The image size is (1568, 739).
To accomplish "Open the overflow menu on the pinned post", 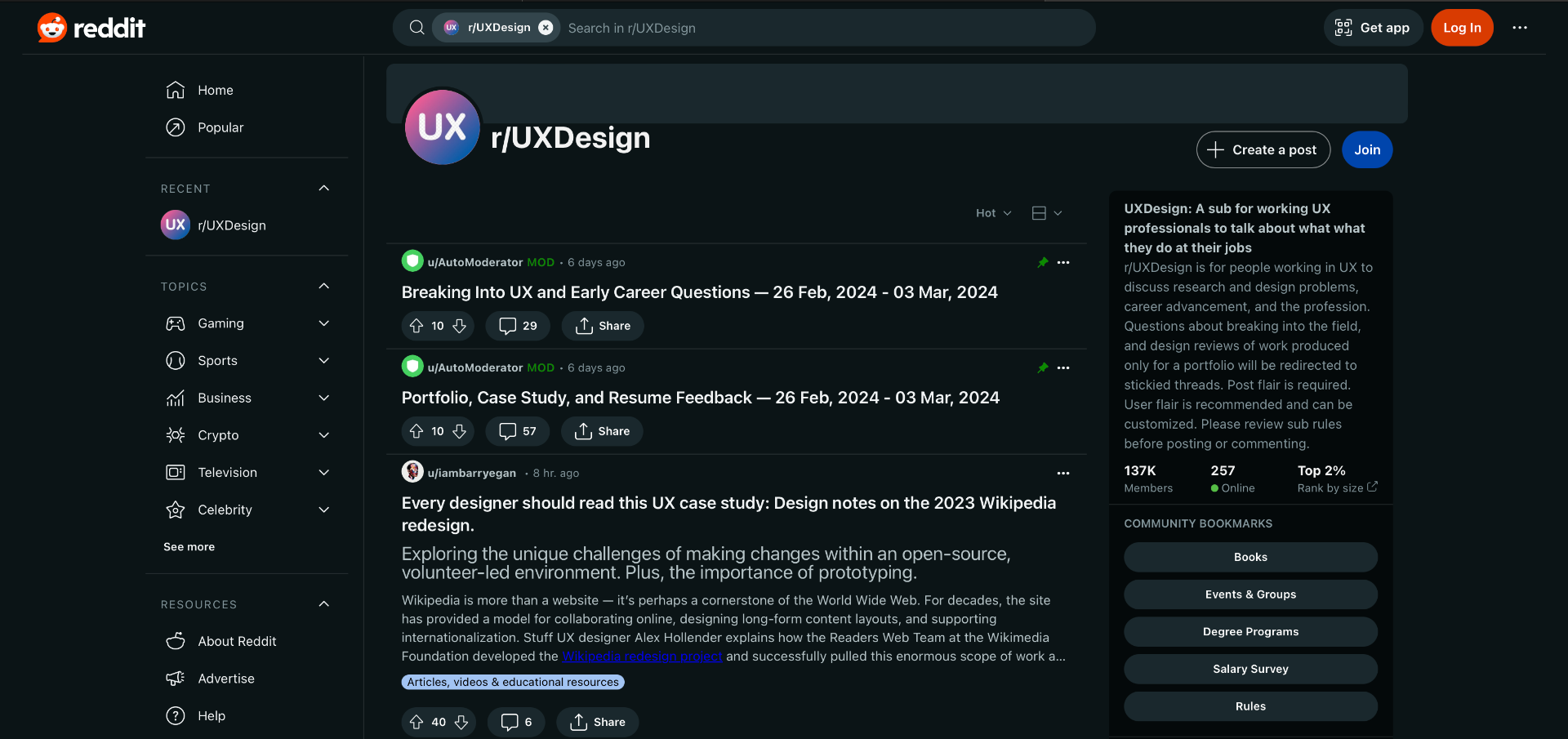I will pyautogui.click(x=1063, y=262).
